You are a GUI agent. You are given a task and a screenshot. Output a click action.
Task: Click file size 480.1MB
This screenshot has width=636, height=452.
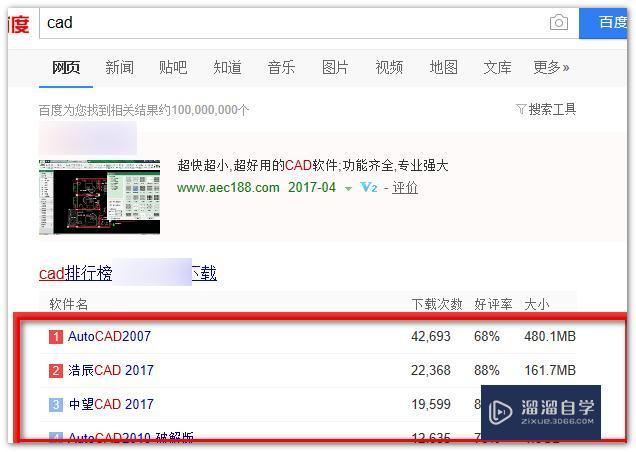pos(550,336)
